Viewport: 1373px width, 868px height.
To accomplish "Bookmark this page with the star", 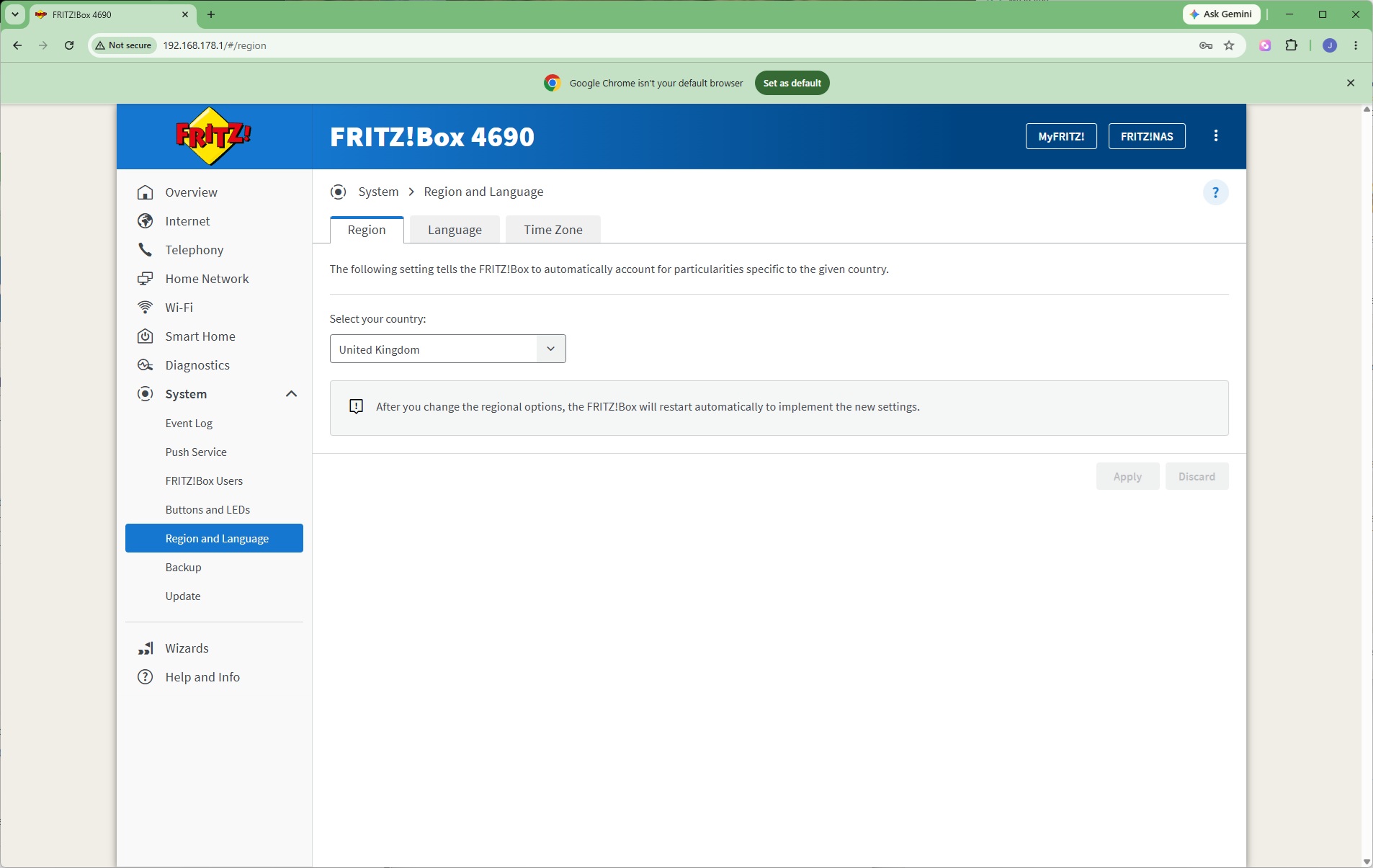I will (1229, 45).
